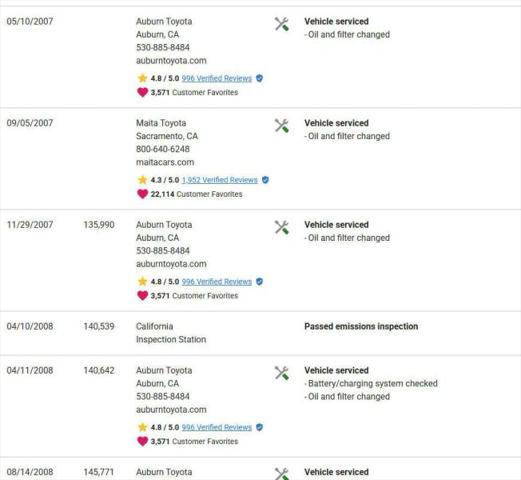The height and width of the screenshot is (480, 521).
Task: Click the Maita Toyota dealer name
Action: 161,123
